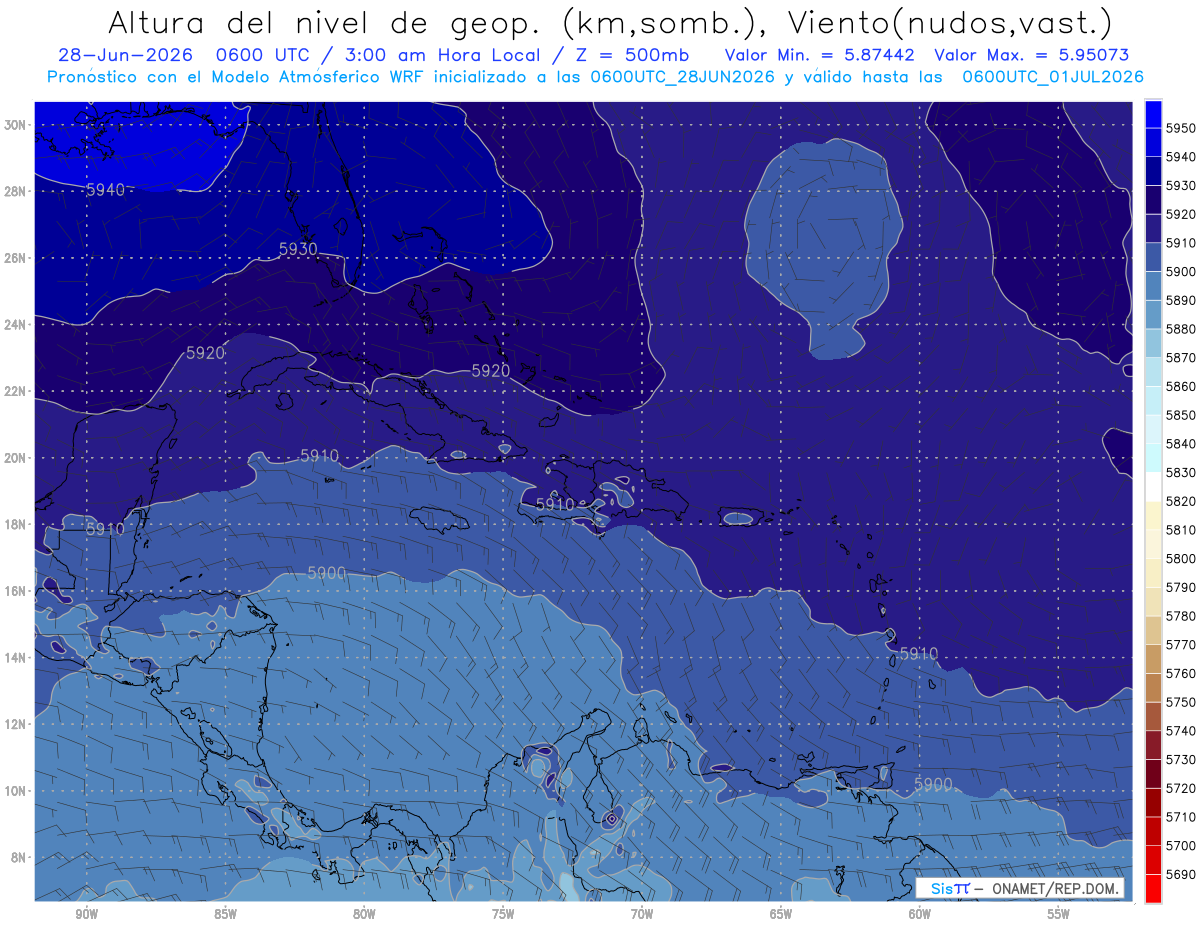This screenshot has height=927, width=1200.
Task: Click the 65W longitude axis label
Action: [781, 914]
